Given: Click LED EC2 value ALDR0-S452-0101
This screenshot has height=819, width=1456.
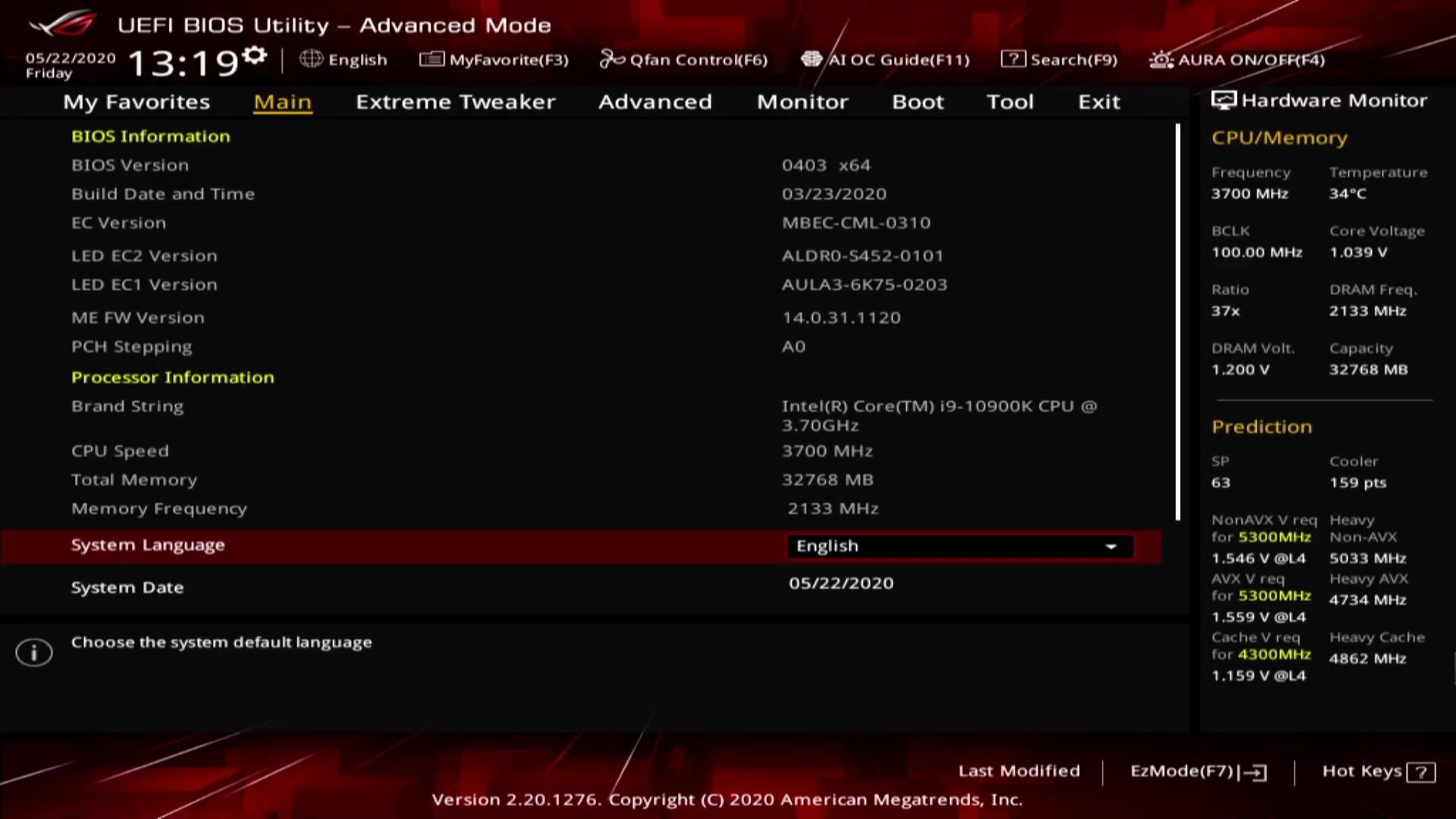Looking at the screenshot, I should pyautogui.click(x=863, y=256).
